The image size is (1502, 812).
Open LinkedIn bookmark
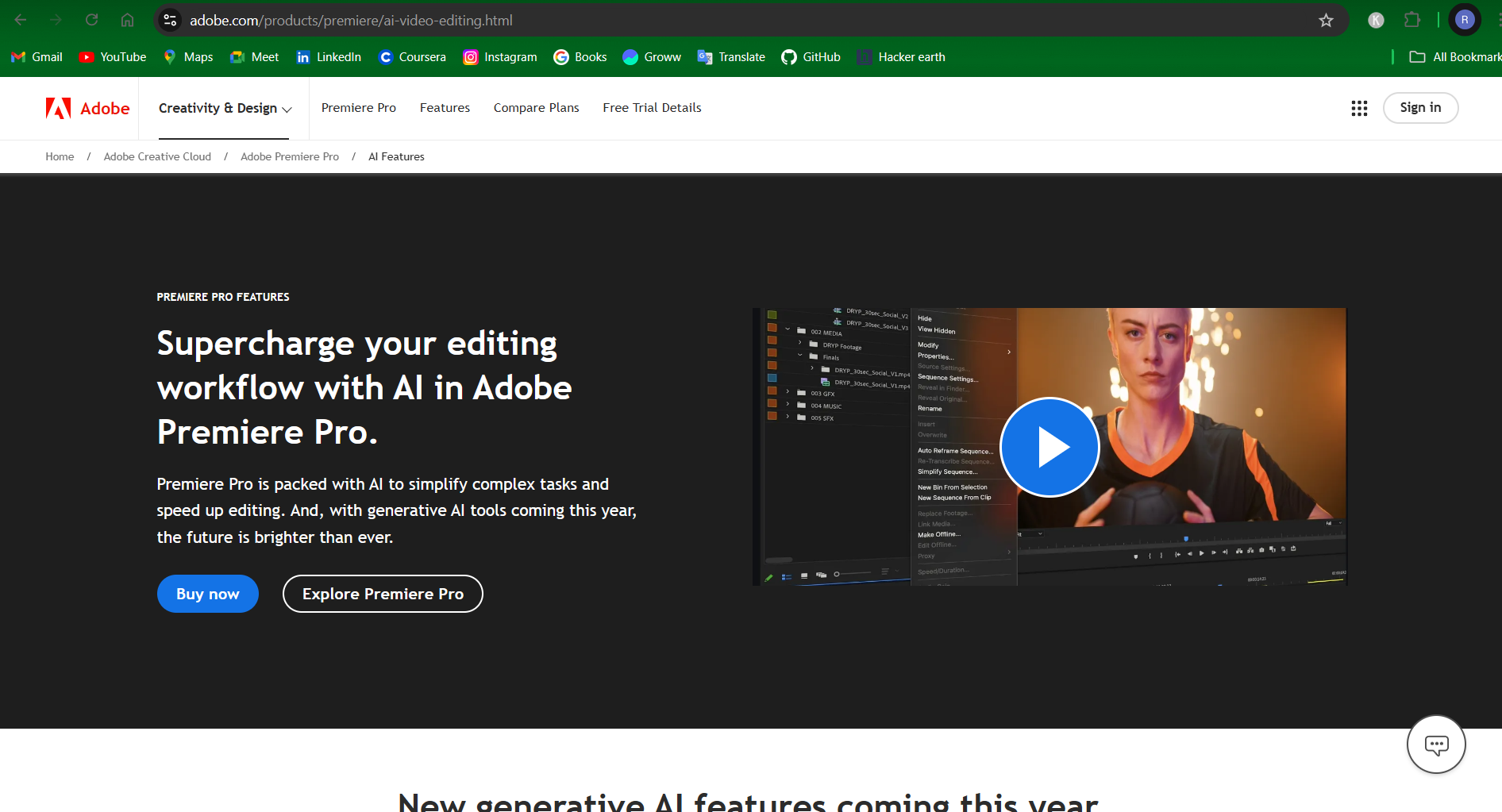329,57
